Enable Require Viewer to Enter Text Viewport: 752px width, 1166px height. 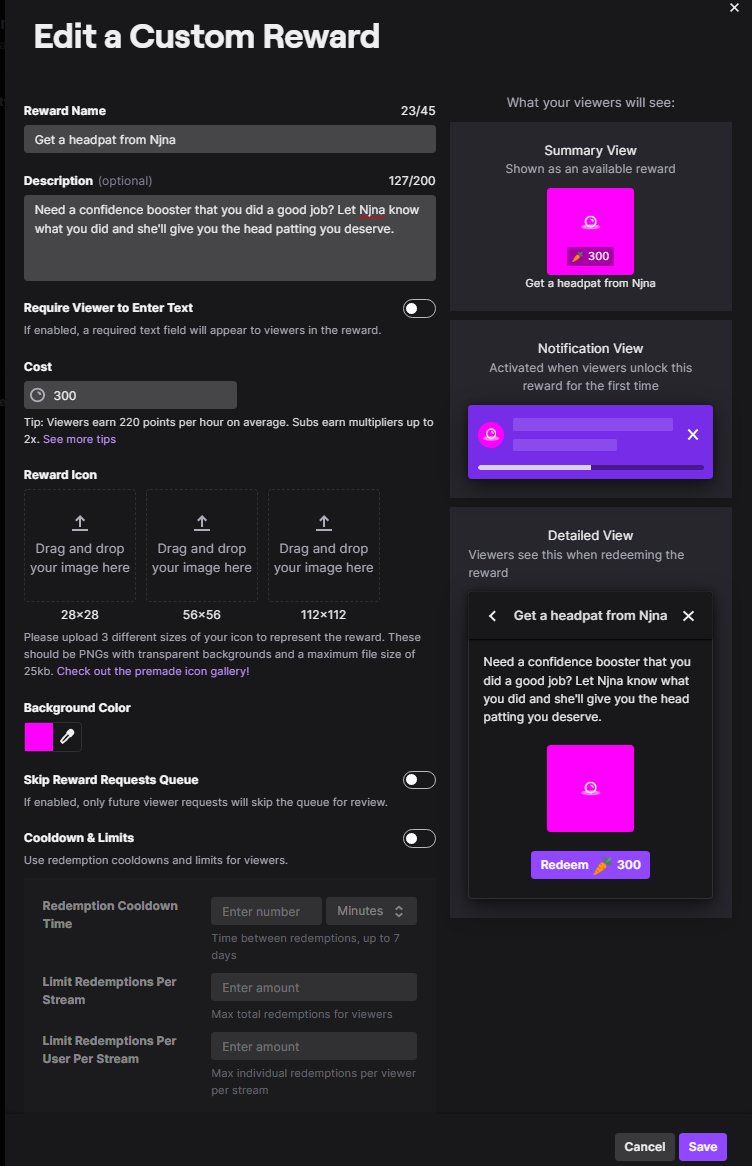click(x=419, y=308)
